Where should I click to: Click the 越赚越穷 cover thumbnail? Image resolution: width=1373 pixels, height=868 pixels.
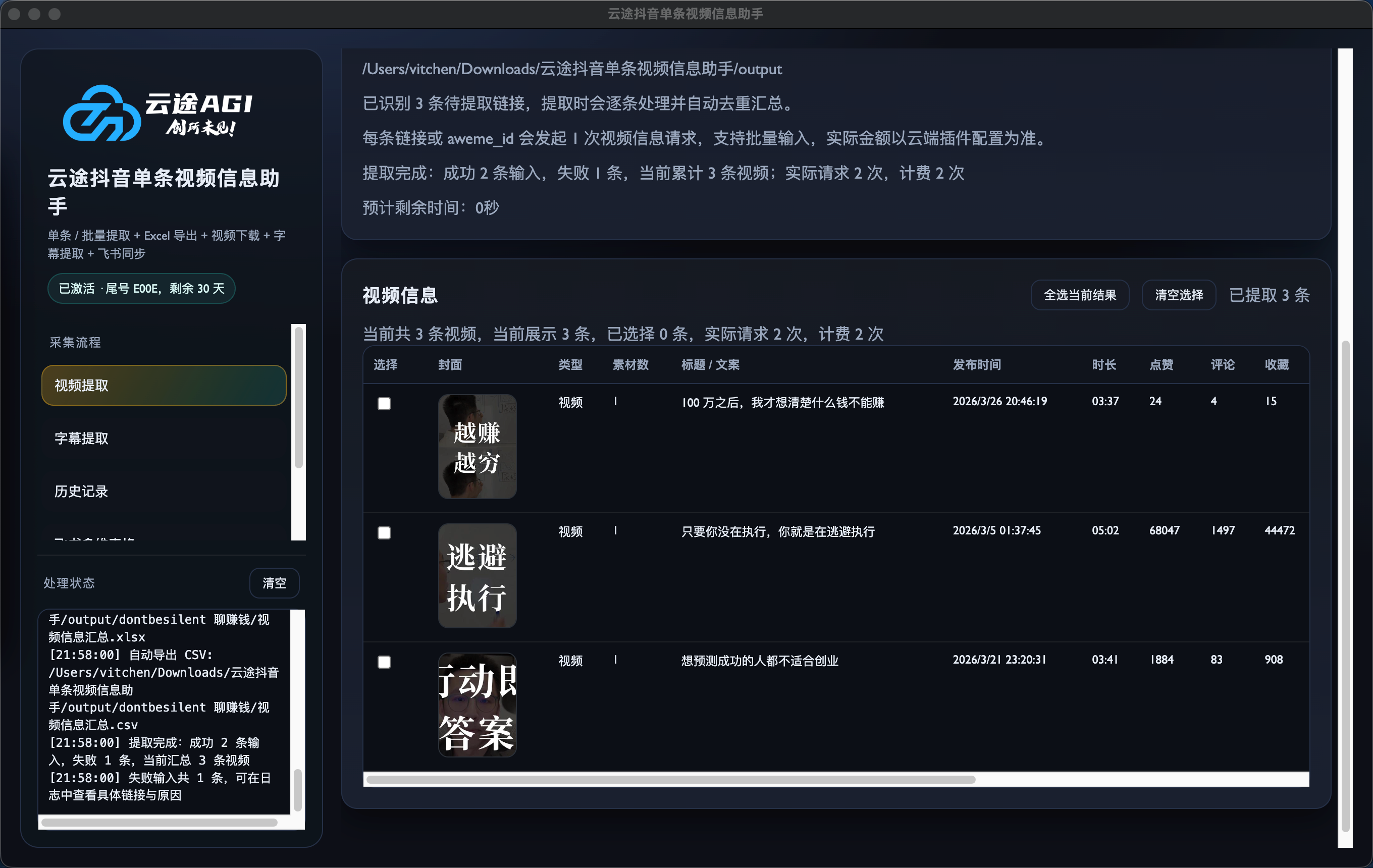coord(477,447)
